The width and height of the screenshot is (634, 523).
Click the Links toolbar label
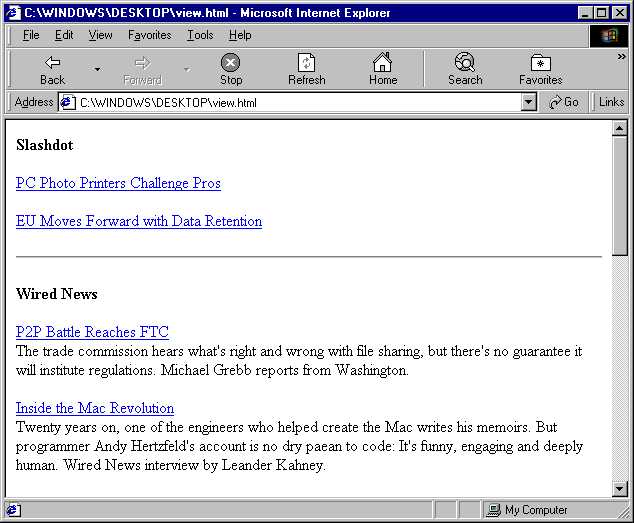[x=611, y=102]
